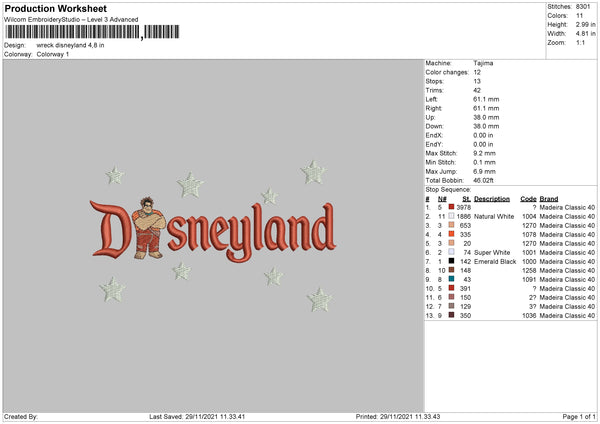
Task: Click the Max Stitch value 9.2 mm
Action: [484, 153]
